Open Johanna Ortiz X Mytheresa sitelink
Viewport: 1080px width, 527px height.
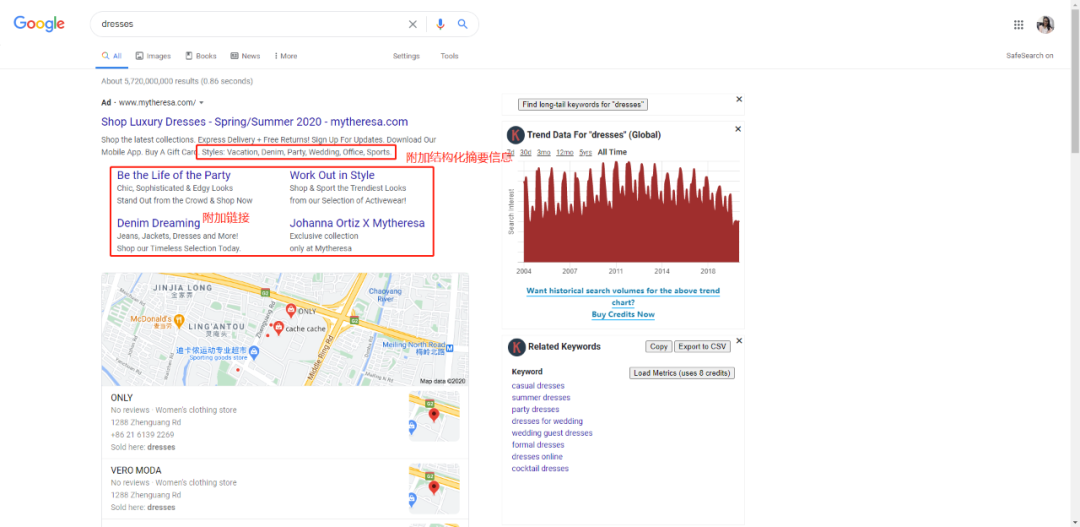(x=357, y=223)
